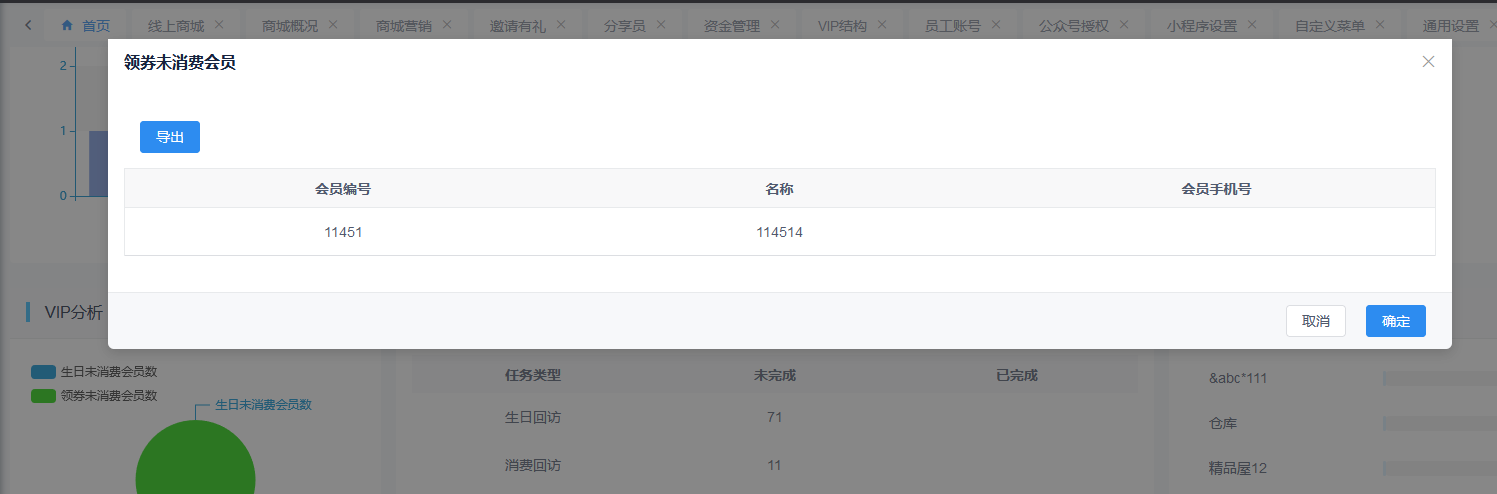Switch to the 通用设置 tab

point(1450,25)
